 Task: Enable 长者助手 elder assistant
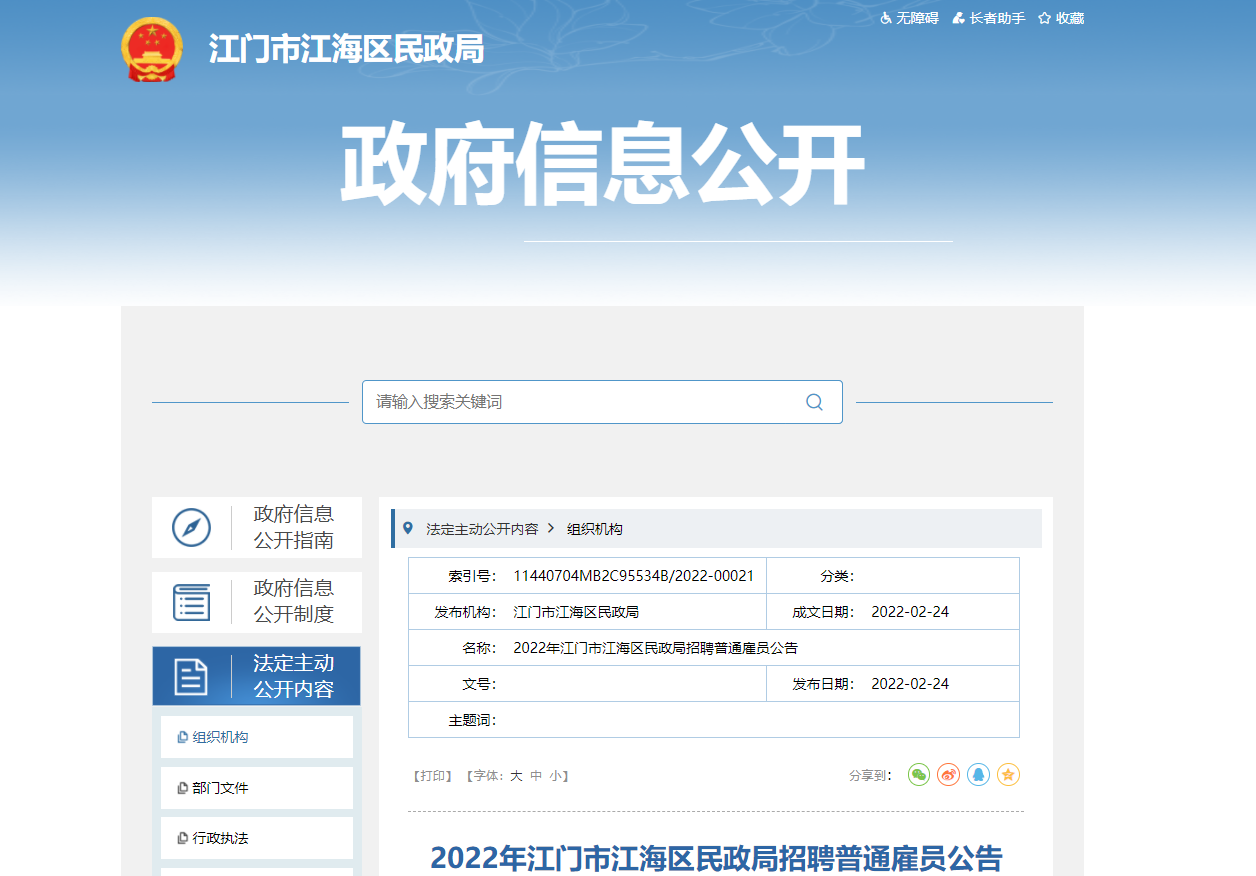988,18
